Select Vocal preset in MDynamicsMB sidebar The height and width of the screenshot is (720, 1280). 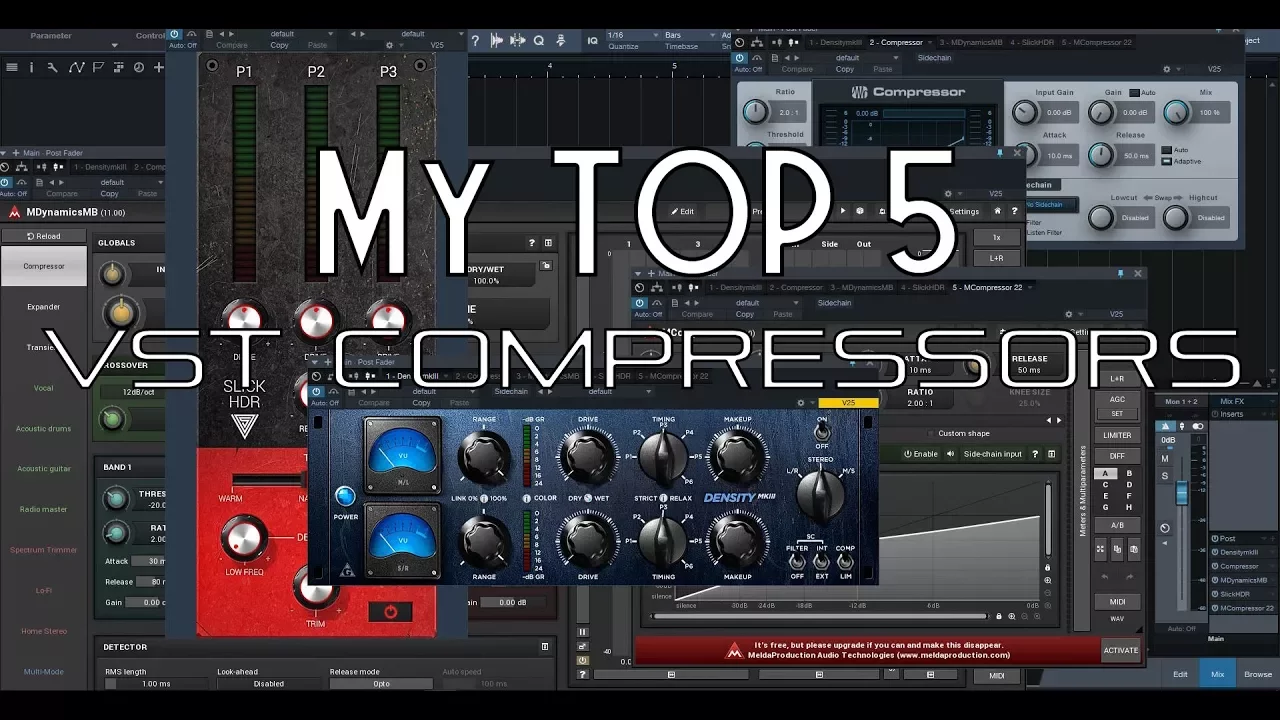tap(44, 388)
